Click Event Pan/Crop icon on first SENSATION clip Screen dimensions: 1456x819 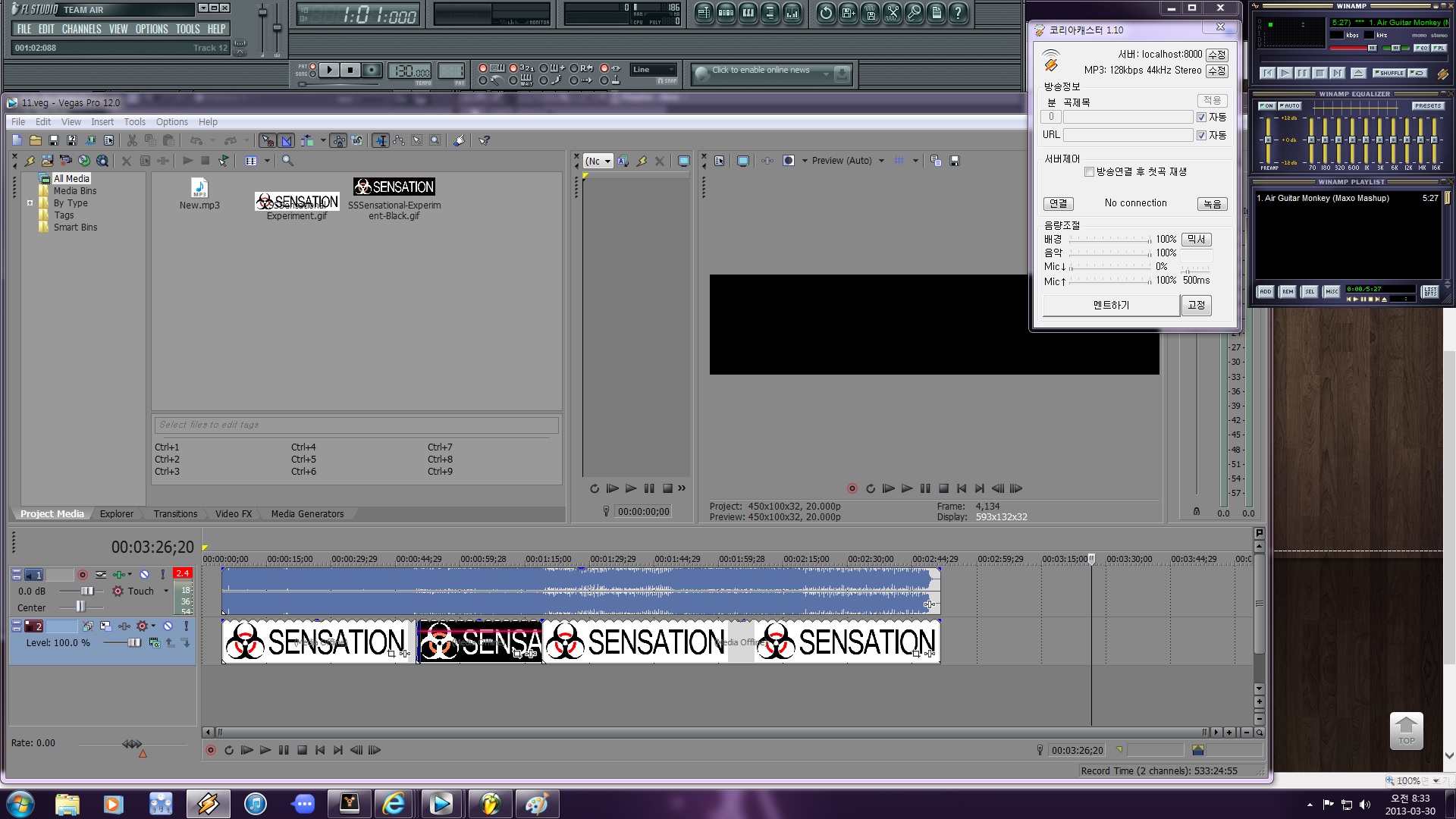[392, 653]
